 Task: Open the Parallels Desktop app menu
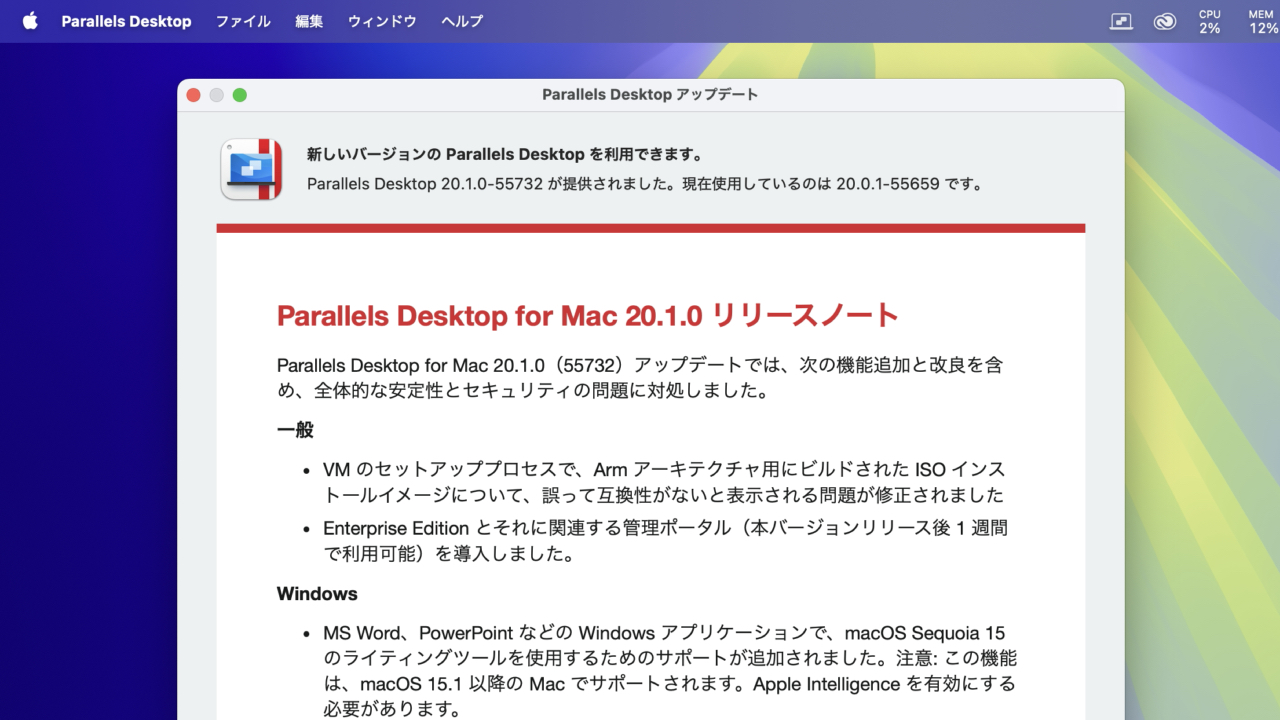coord(126,21)
